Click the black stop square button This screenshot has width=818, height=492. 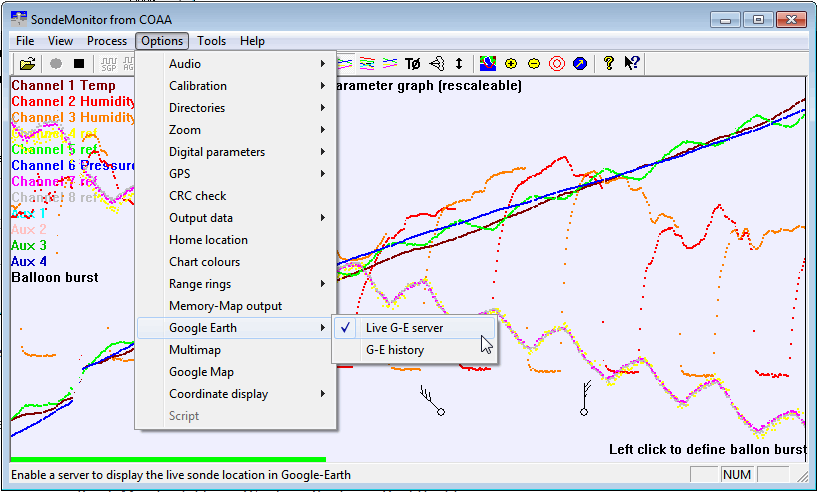click(x=79, y=64)
